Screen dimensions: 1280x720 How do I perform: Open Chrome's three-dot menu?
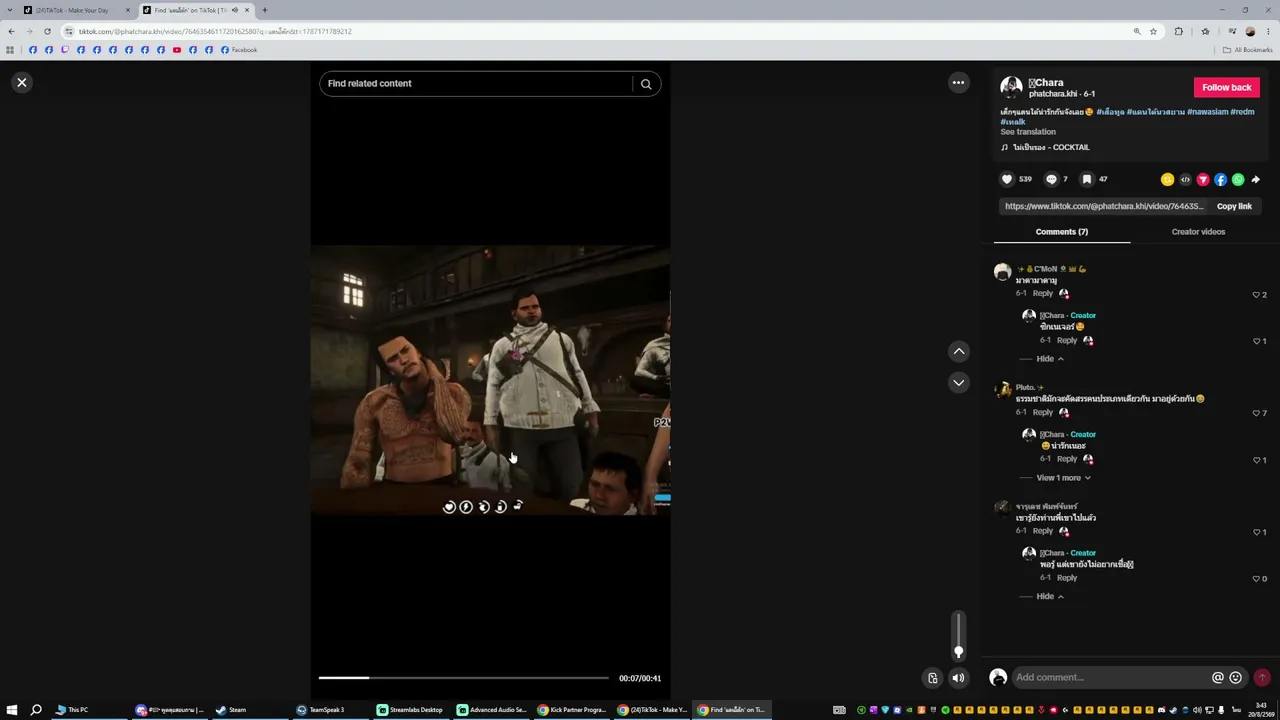pyautogui.click(x=1268, y=31)
